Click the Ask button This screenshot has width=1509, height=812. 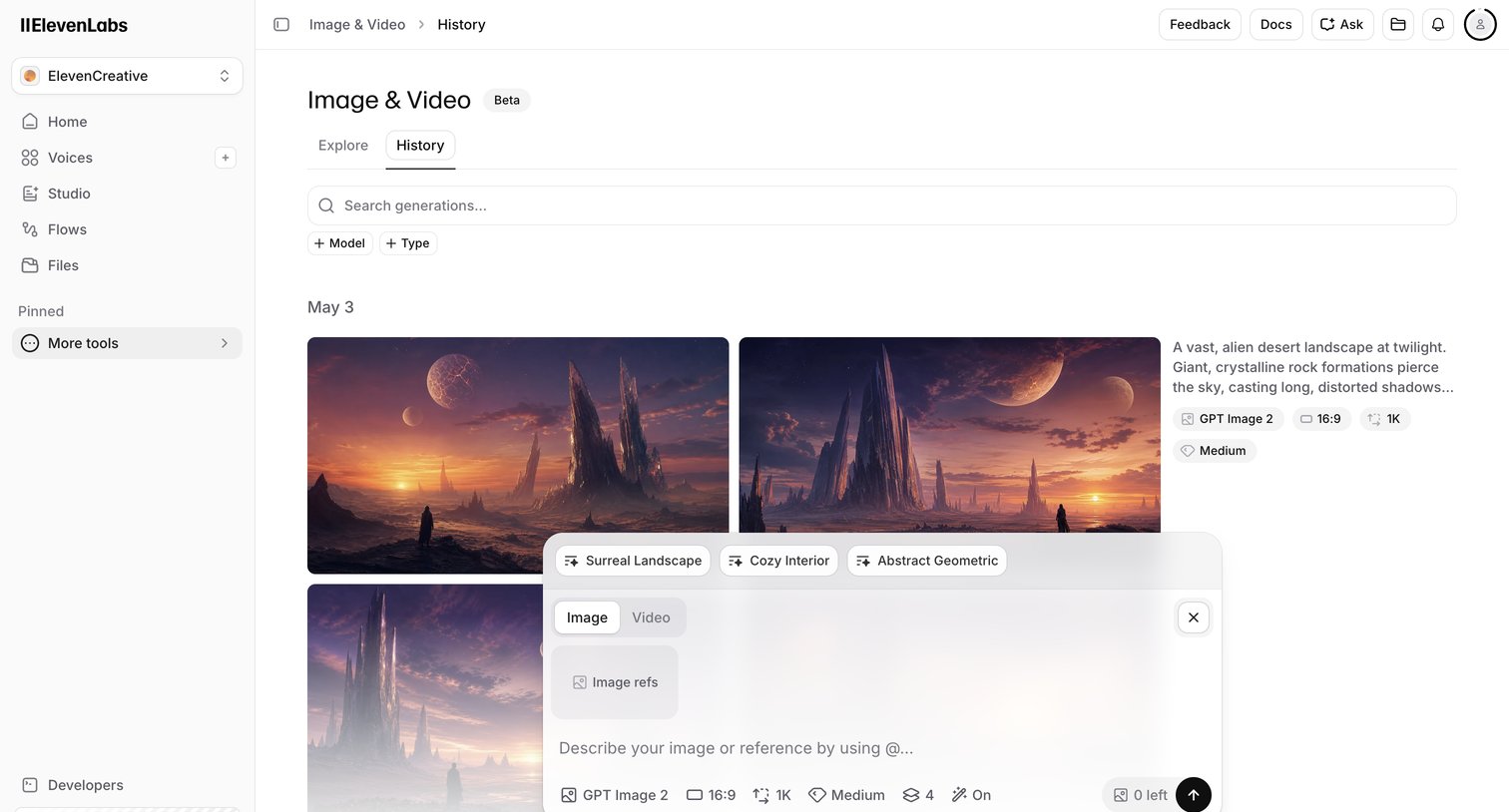[x=1342, y=24]
